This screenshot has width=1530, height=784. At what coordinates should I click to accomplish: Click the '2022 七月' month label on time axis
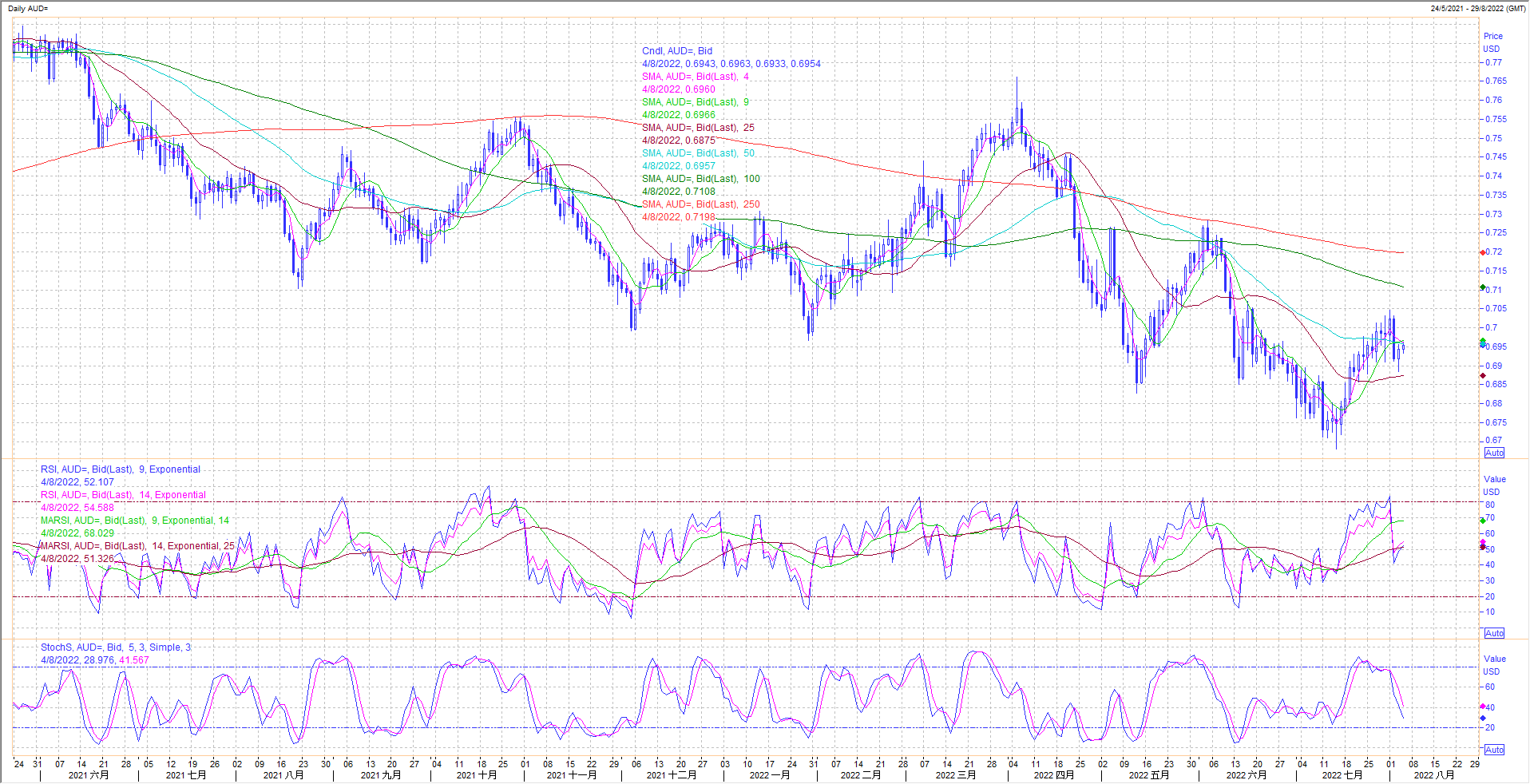pyautogui.click(x=1342, y=775)
